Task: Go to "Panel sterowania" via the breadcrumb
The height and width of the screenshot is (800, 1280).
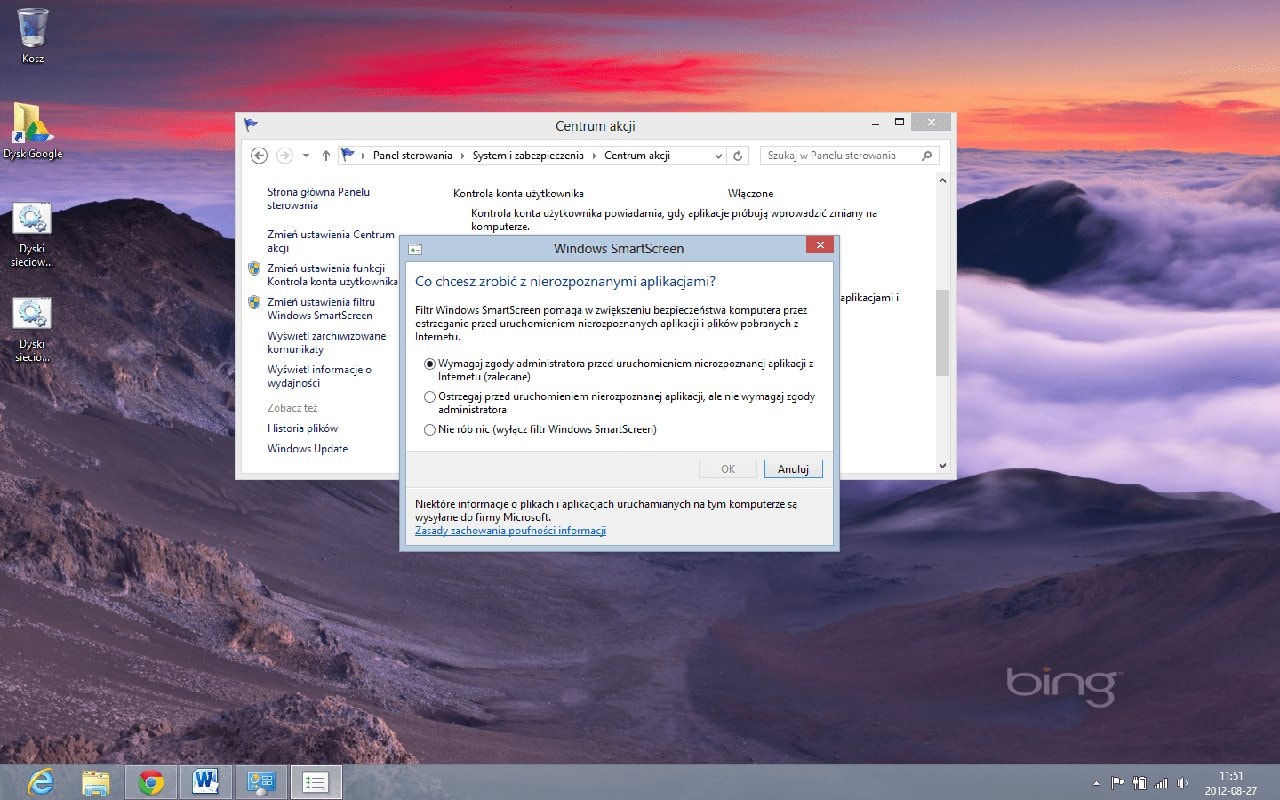Action: 413,155
